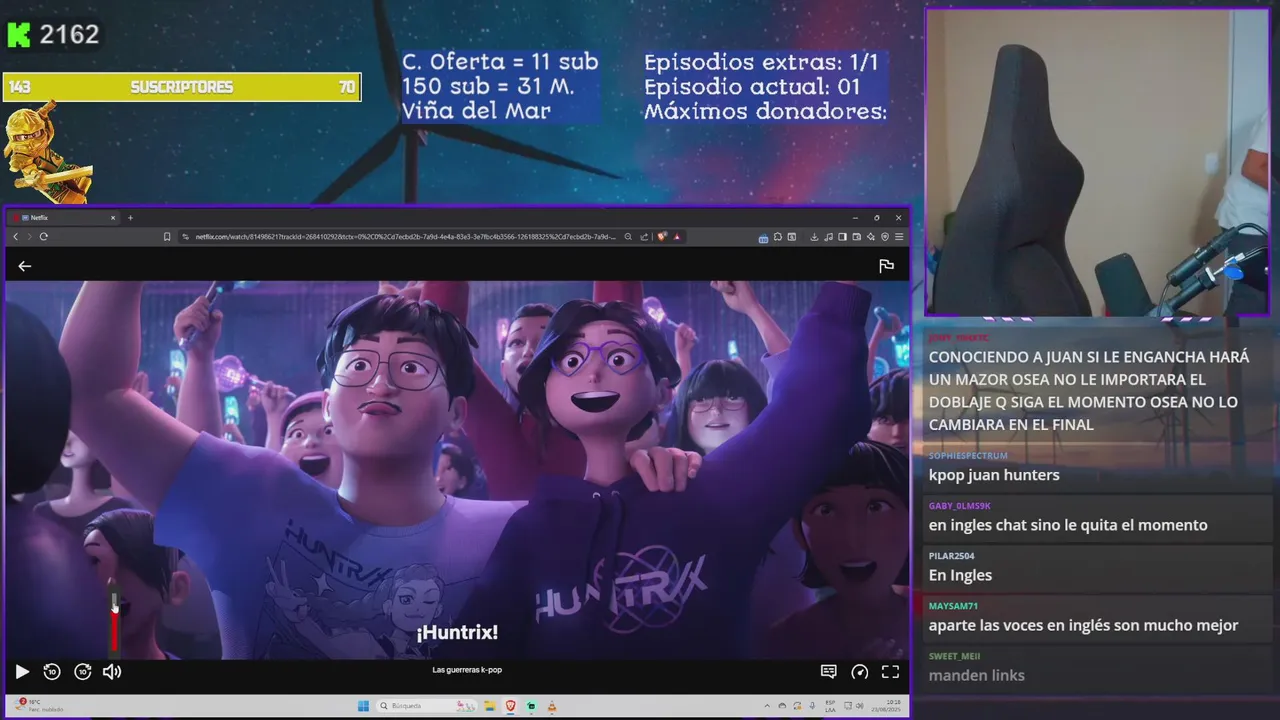Click the username SOPHIESPECTRUM in chat
The height and width of the screenshot is (720, 1280).
pyautogui.click(x=968, y=456)
